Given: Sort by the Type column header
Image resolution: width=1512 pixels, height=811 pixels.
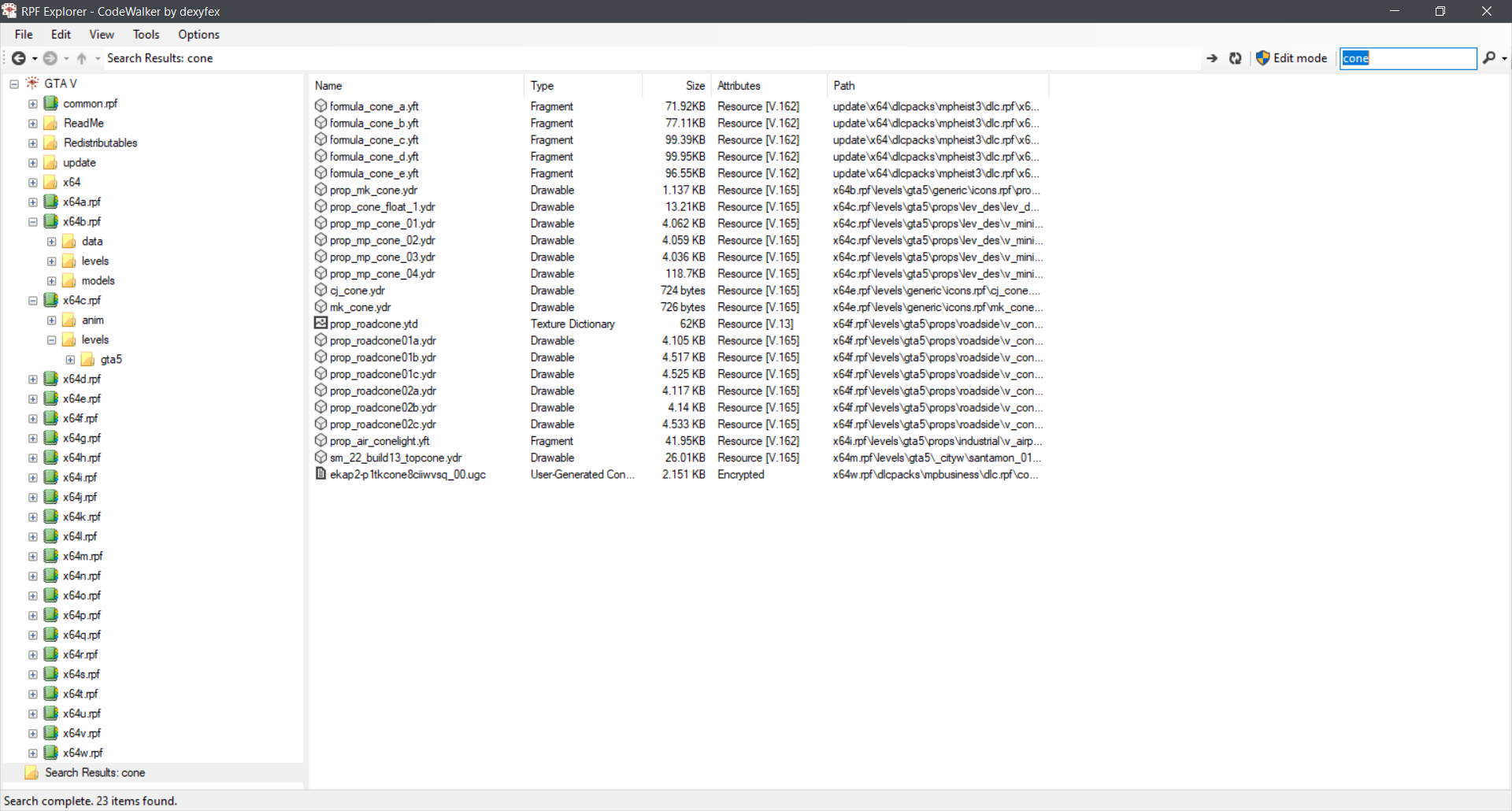Looking at the screenshot, I should [583, 86].
